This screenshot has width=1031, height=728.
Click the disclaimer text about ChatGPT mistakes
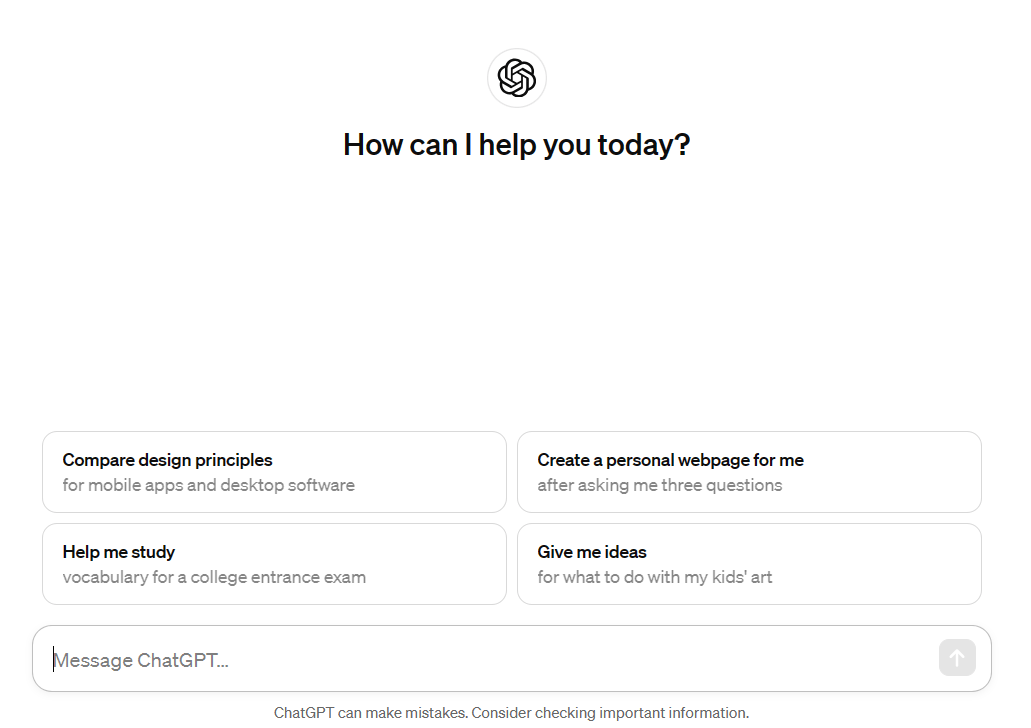click(511, 713)
